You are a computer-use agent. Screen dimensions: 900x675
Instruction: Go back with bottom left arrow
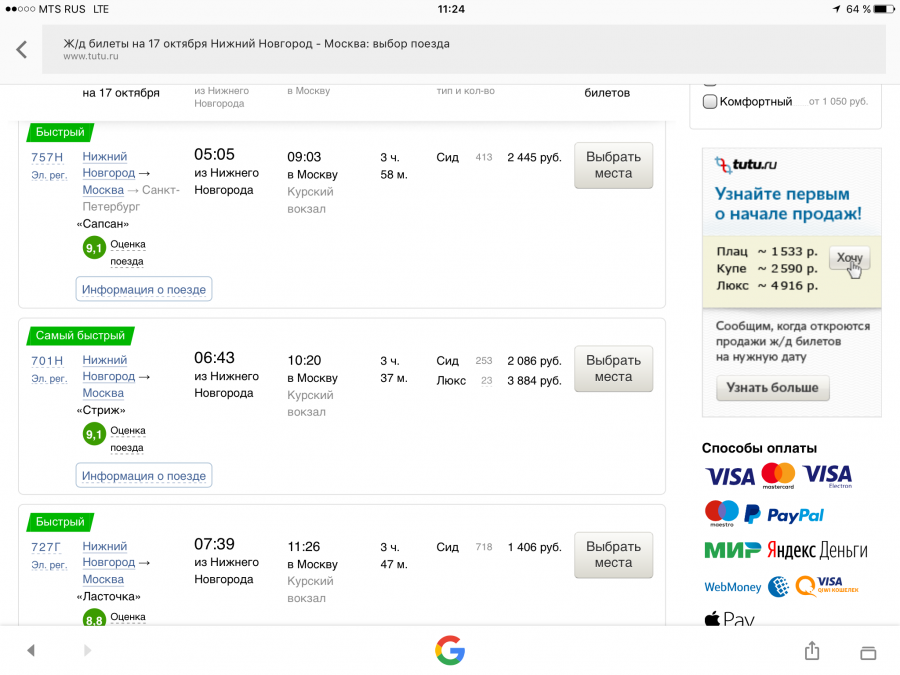(x=31, y=651)
